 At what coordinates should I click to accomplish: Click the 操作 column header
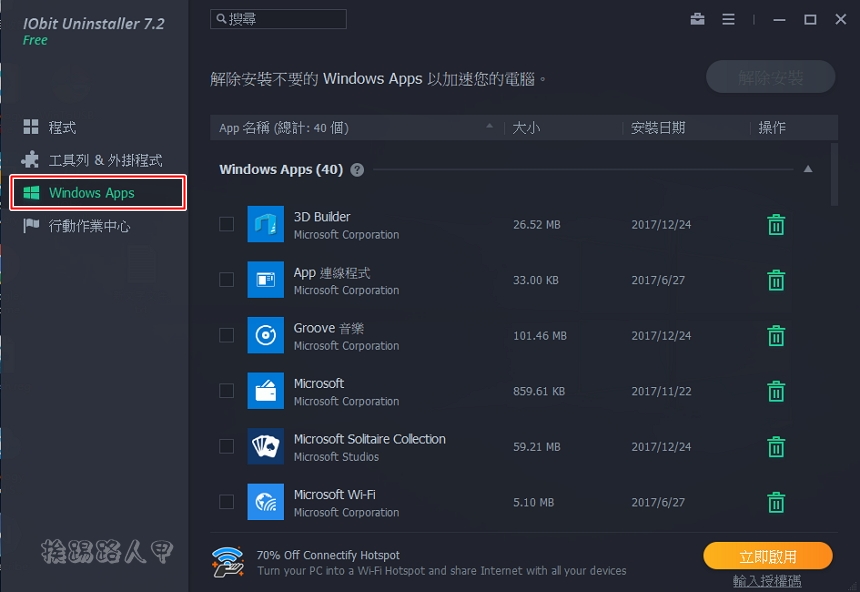(x=772, y=127)
